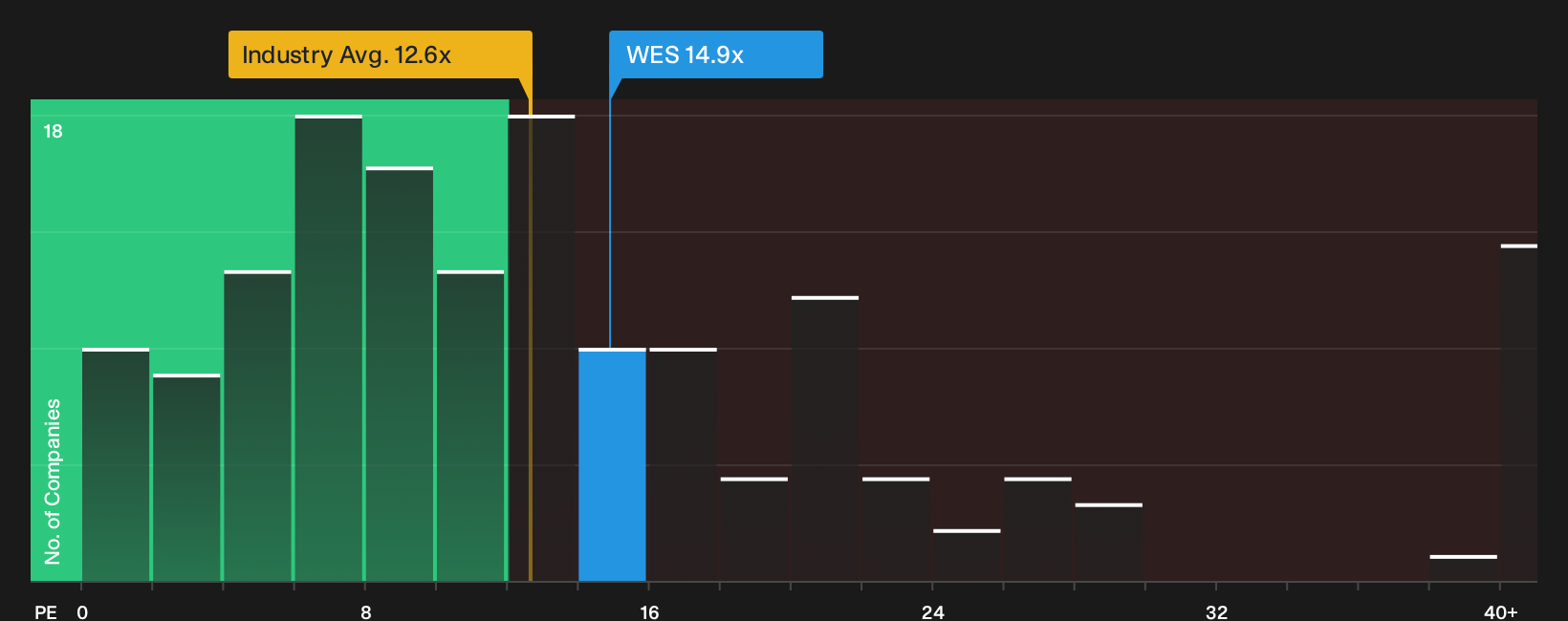1568x621 pixels.
Task: Click the x-axis tick label 24
Action: pyautogui.click(x=933, y=611)
